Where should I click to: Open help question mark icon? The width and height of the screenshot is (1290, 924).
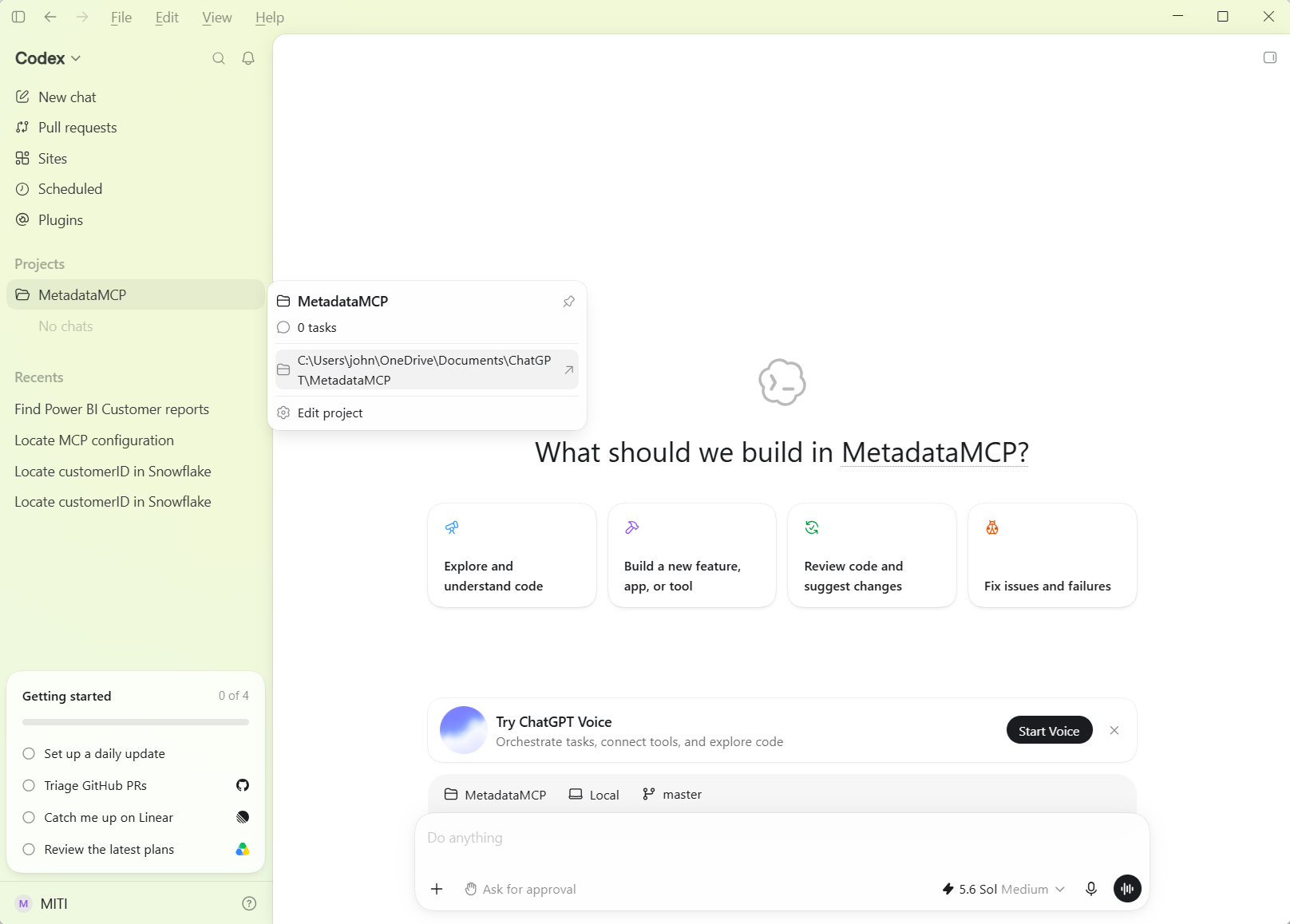pos(249,903)
